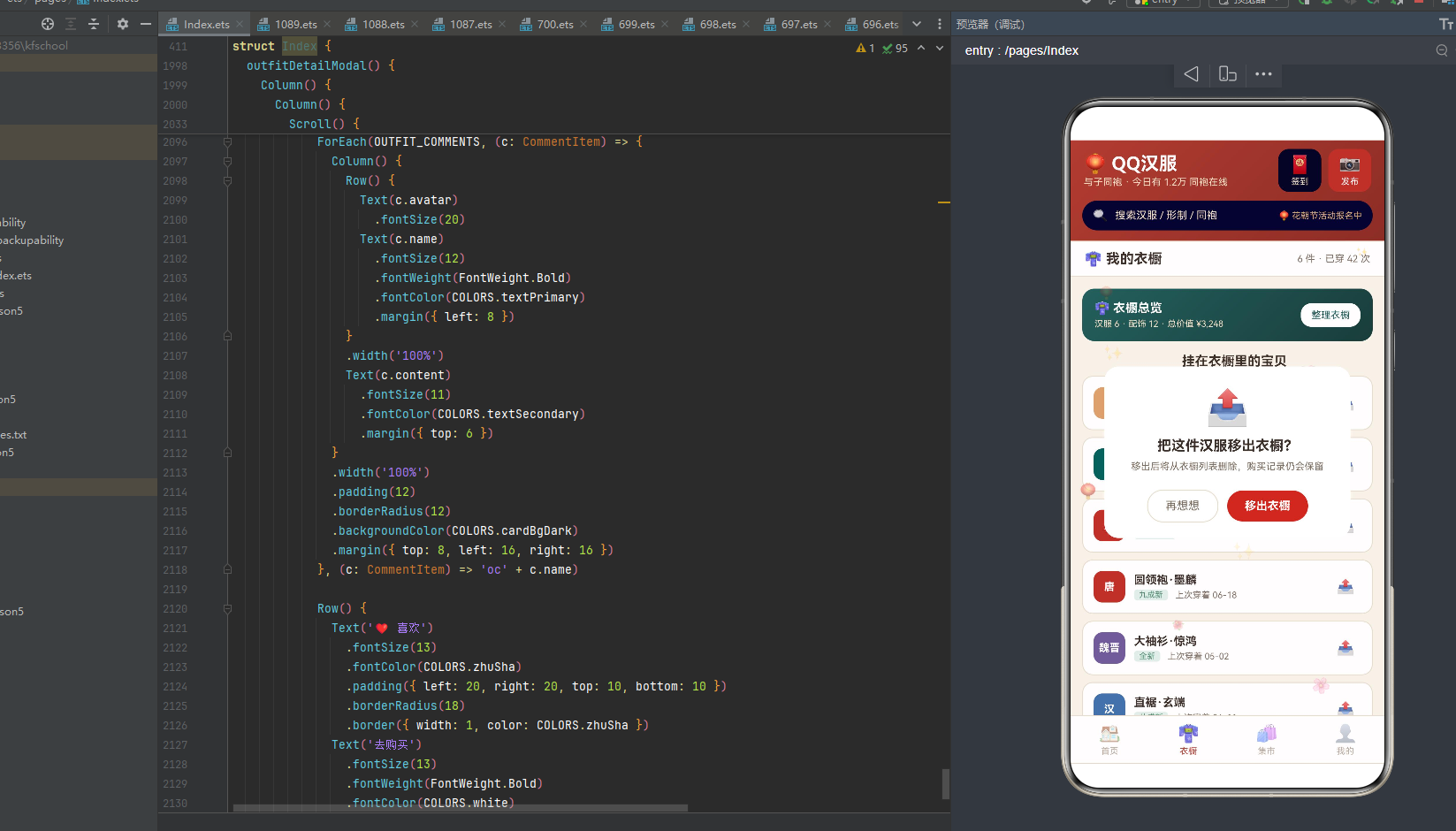Tap remove icon on 大袖衫·惊鸿 row
This screenshot has width=1456, height=831.
click(1345, 648)
